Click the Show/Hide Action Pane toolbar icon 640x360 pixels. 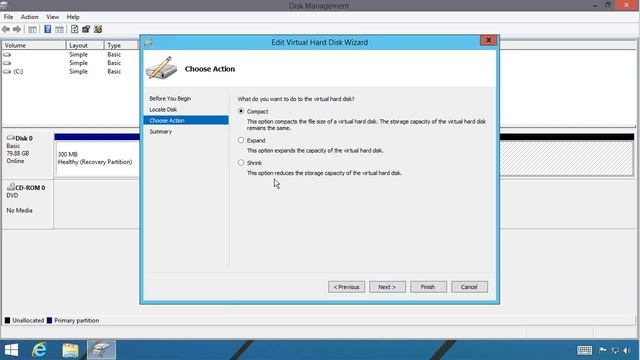[x=60, y=29]
